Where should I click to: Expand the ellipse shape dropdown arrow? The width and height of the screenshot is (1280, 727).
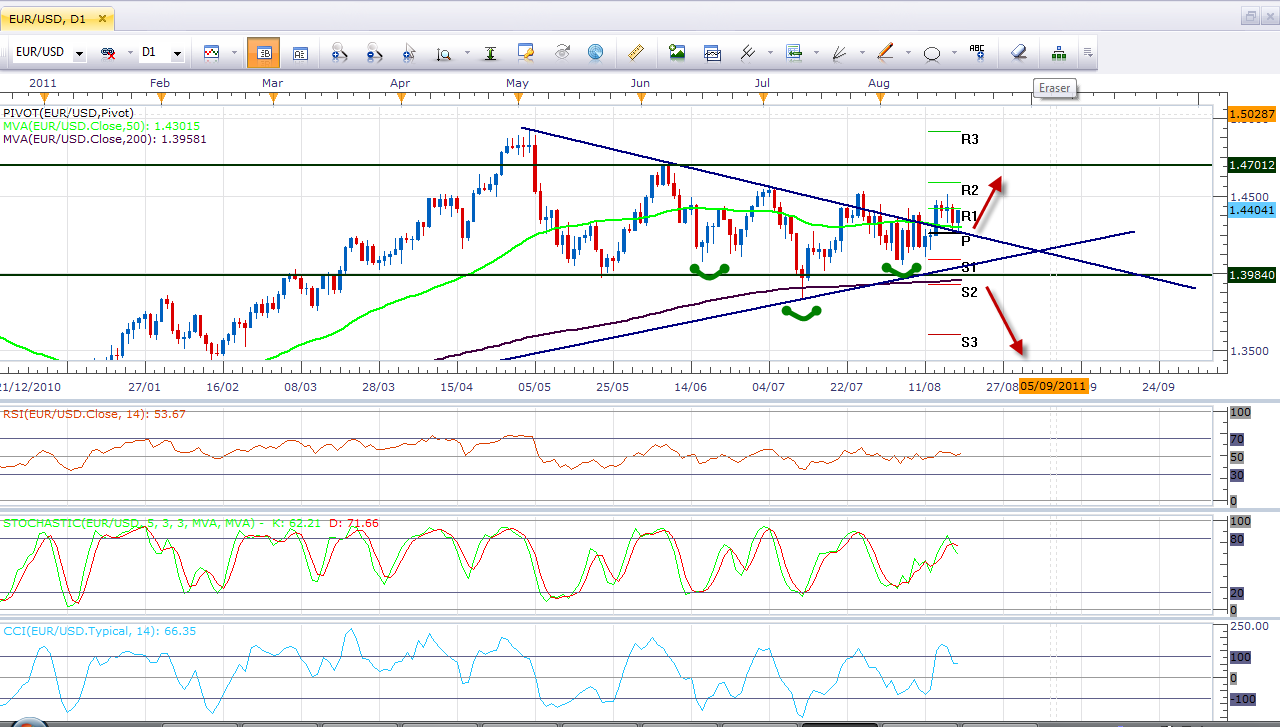coord(954,53)
